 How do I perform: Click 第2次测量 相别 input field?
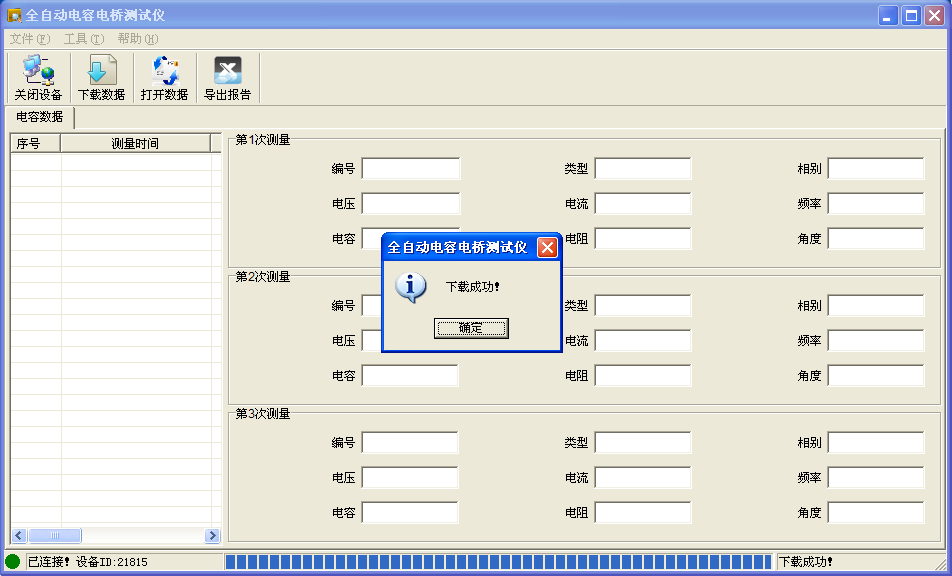[x=876, y=306]
